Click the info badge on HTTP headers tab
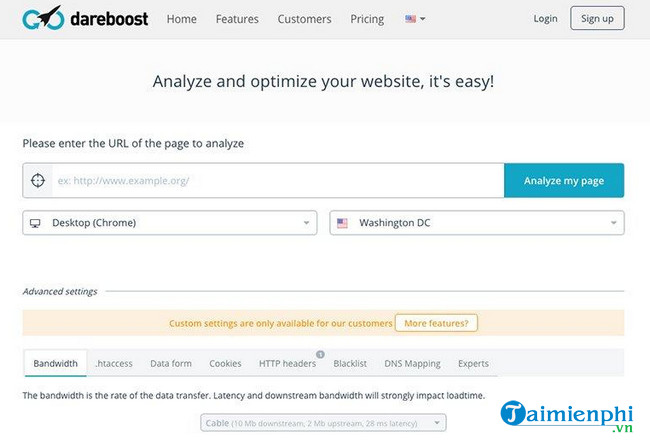 320,355
